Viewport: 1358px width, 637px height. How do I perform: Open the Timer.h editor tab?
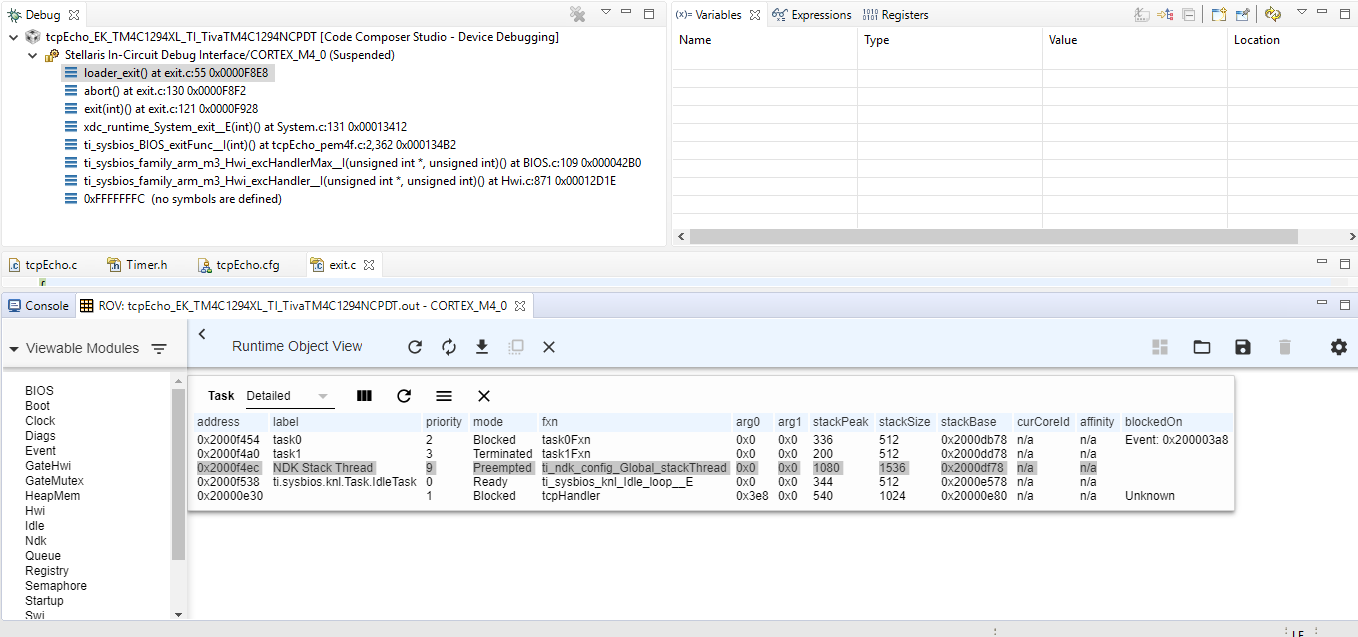[x=138, y=265]
